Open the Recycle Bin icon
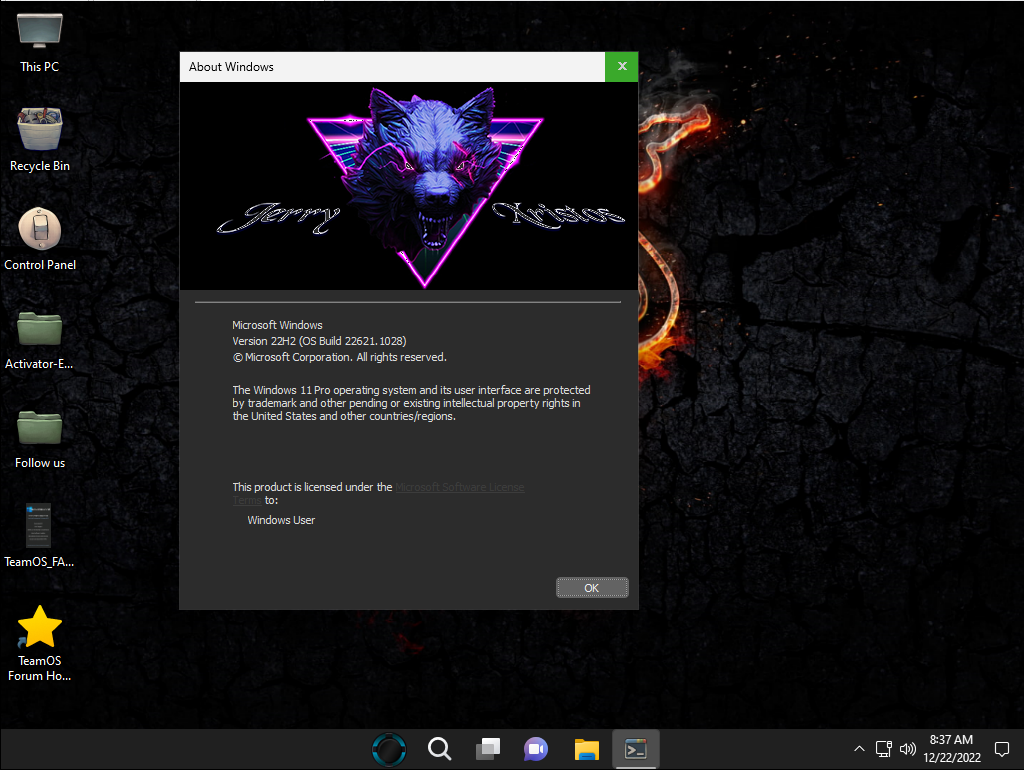1024x770 pixels. [x=39, y=140]
